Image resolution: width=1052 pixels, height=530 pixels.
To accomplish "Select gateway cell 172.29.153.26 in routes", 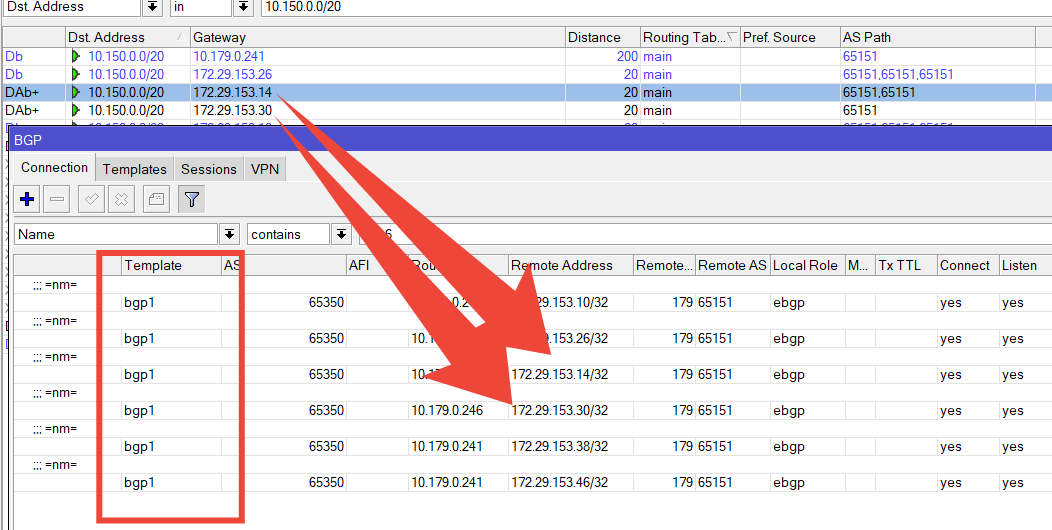I will (232, 74).
